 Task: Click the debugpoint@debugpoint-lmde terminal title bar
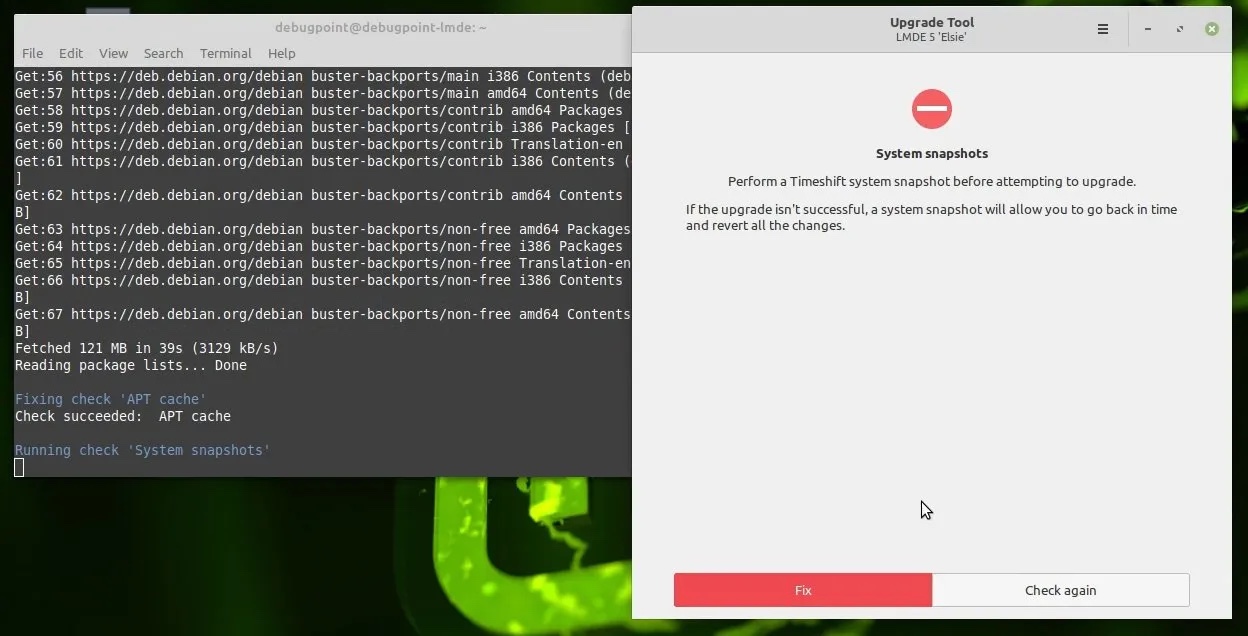(380, 28)
